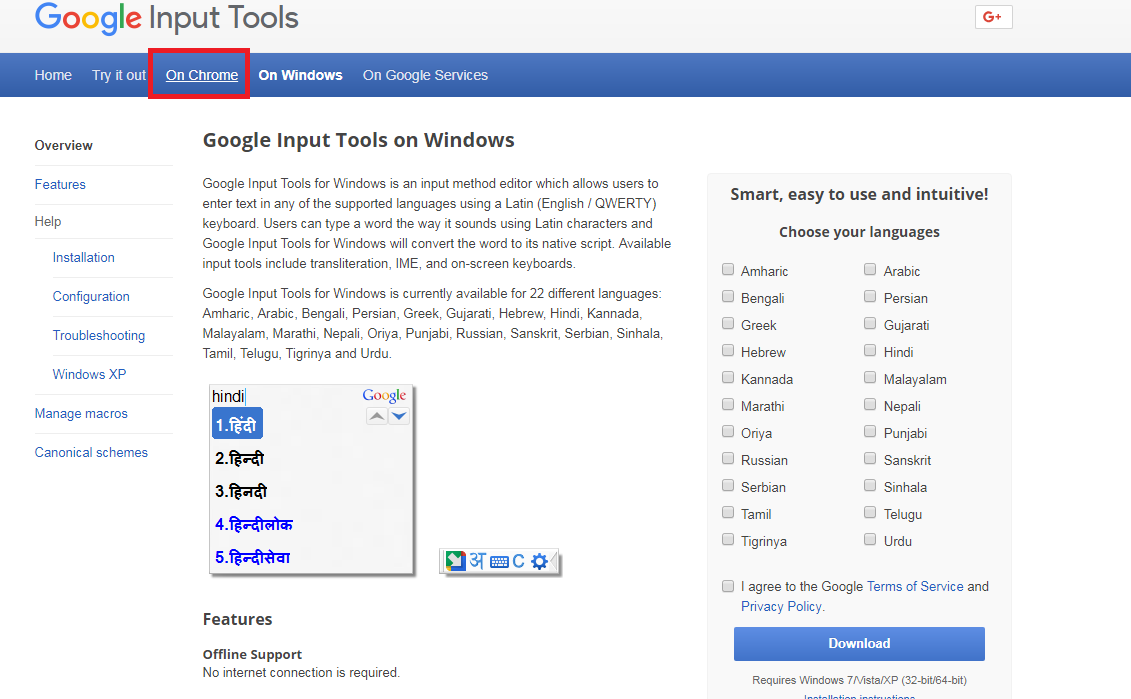Click the gear settings icon in the language toolbar

click(x=539, y=561)
